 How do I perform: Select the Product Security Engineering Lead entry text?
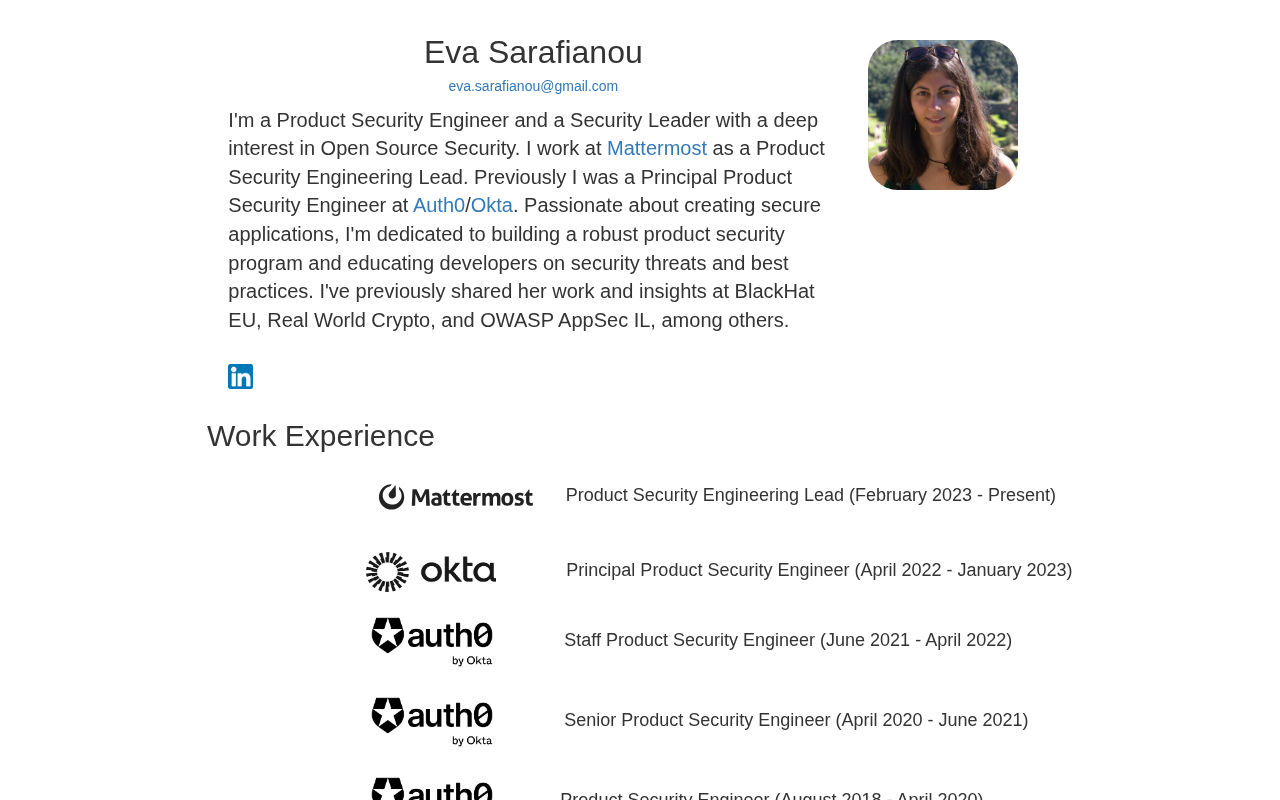pyautogui.click(x=810, y=495)
